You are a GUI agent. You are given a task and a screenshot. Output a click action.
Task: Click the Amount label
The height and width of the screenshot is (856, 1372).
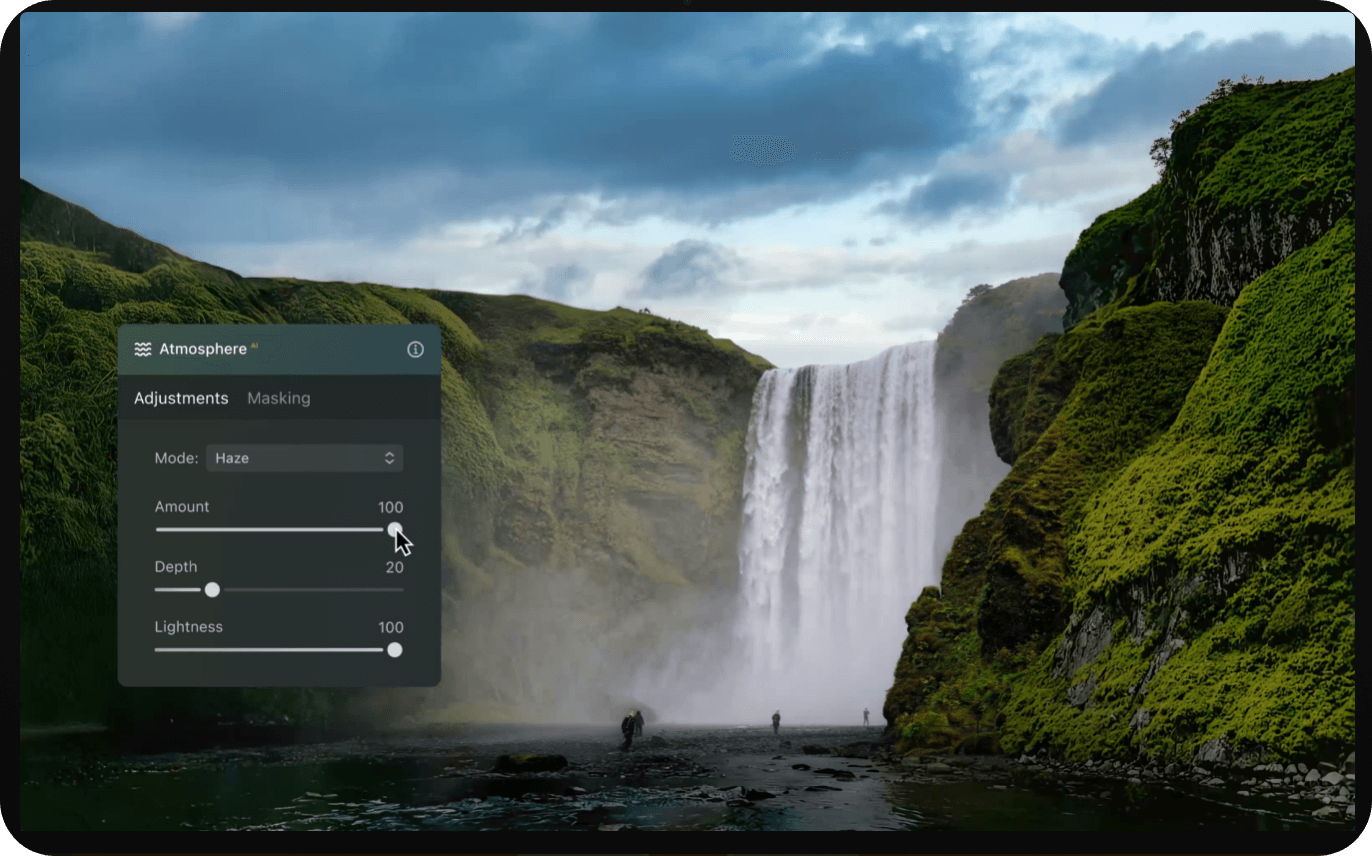(182, 507)
